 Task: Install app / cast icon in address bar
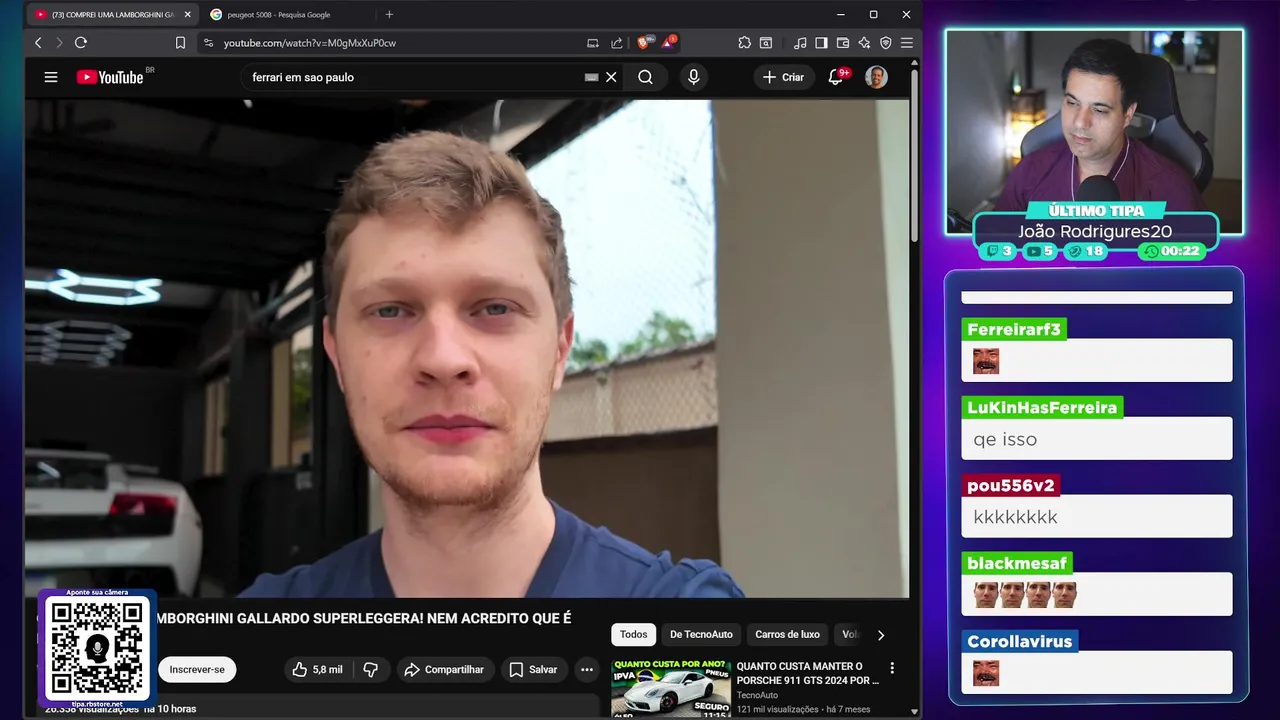click(593, 43)
